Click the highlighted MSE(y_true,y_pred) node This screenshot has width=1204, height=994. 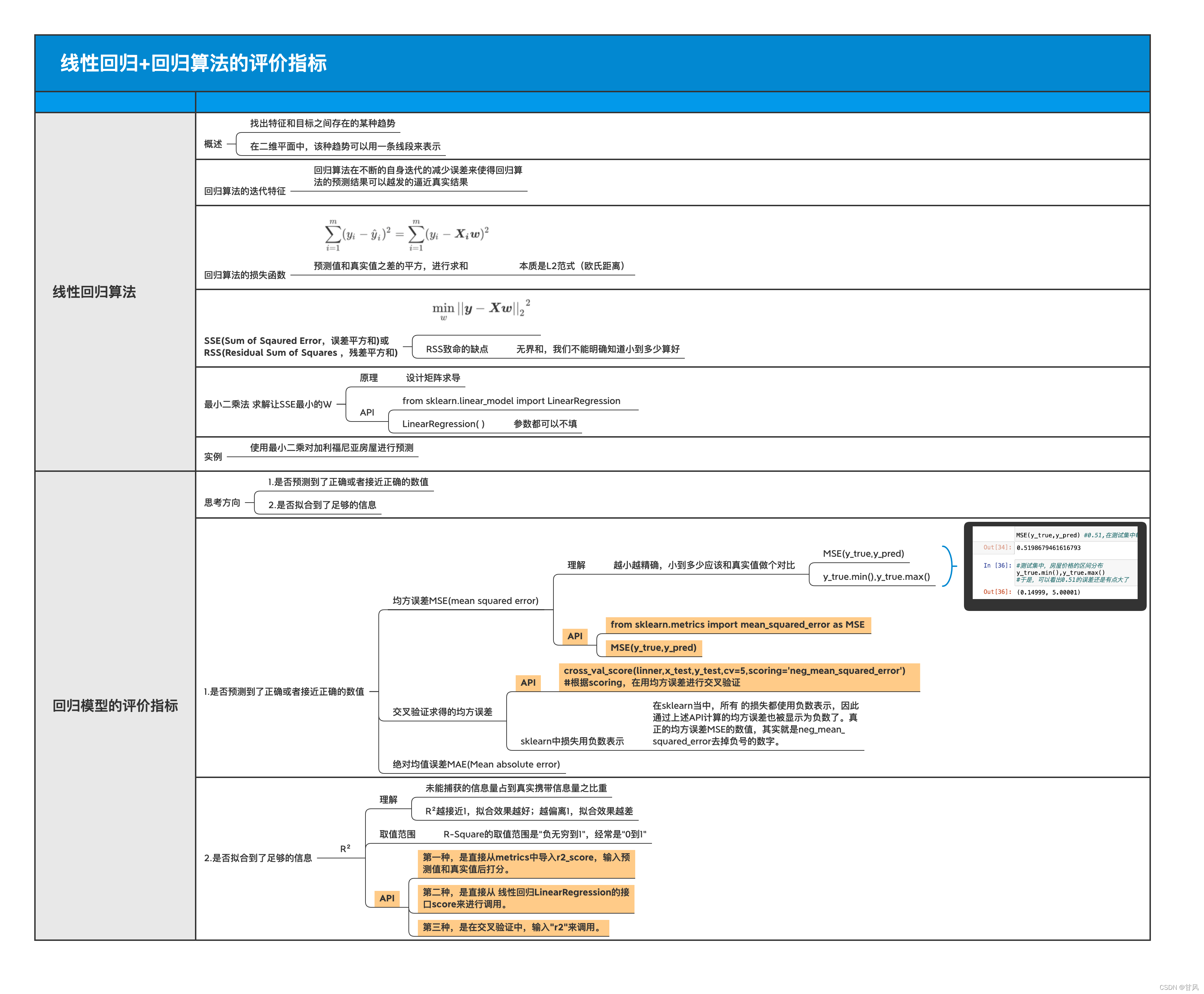[x=653, y=648]
